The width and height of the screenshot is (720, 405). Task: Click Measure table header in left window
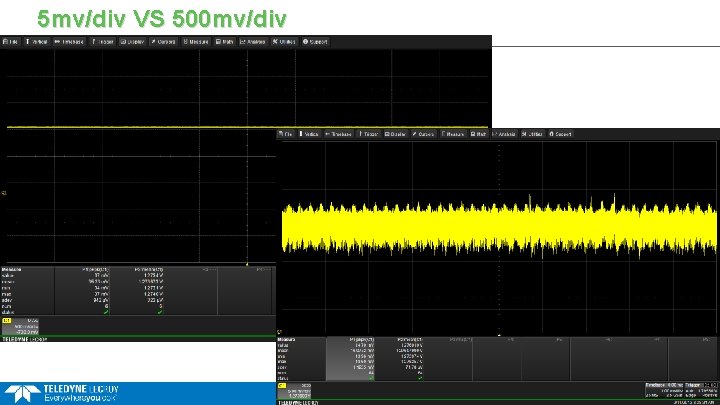(x=11, y=270)
